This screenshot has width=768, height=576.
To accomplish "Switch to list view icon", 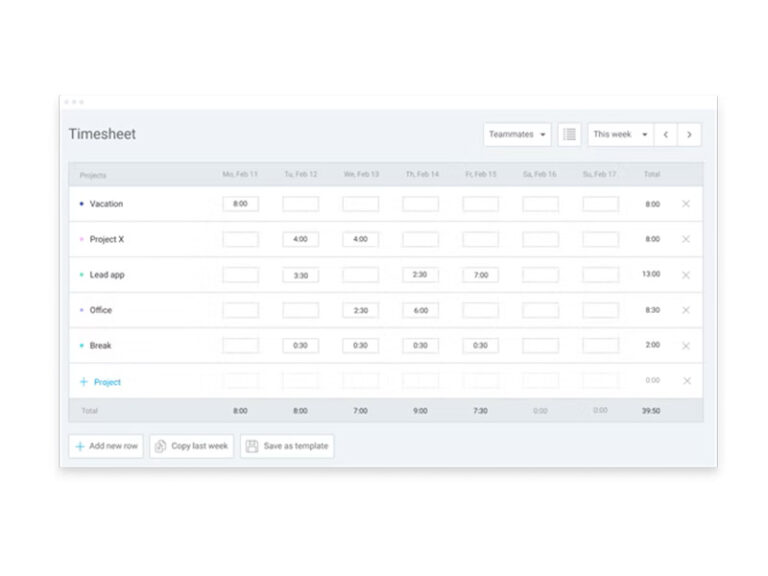I will [569, 134].
